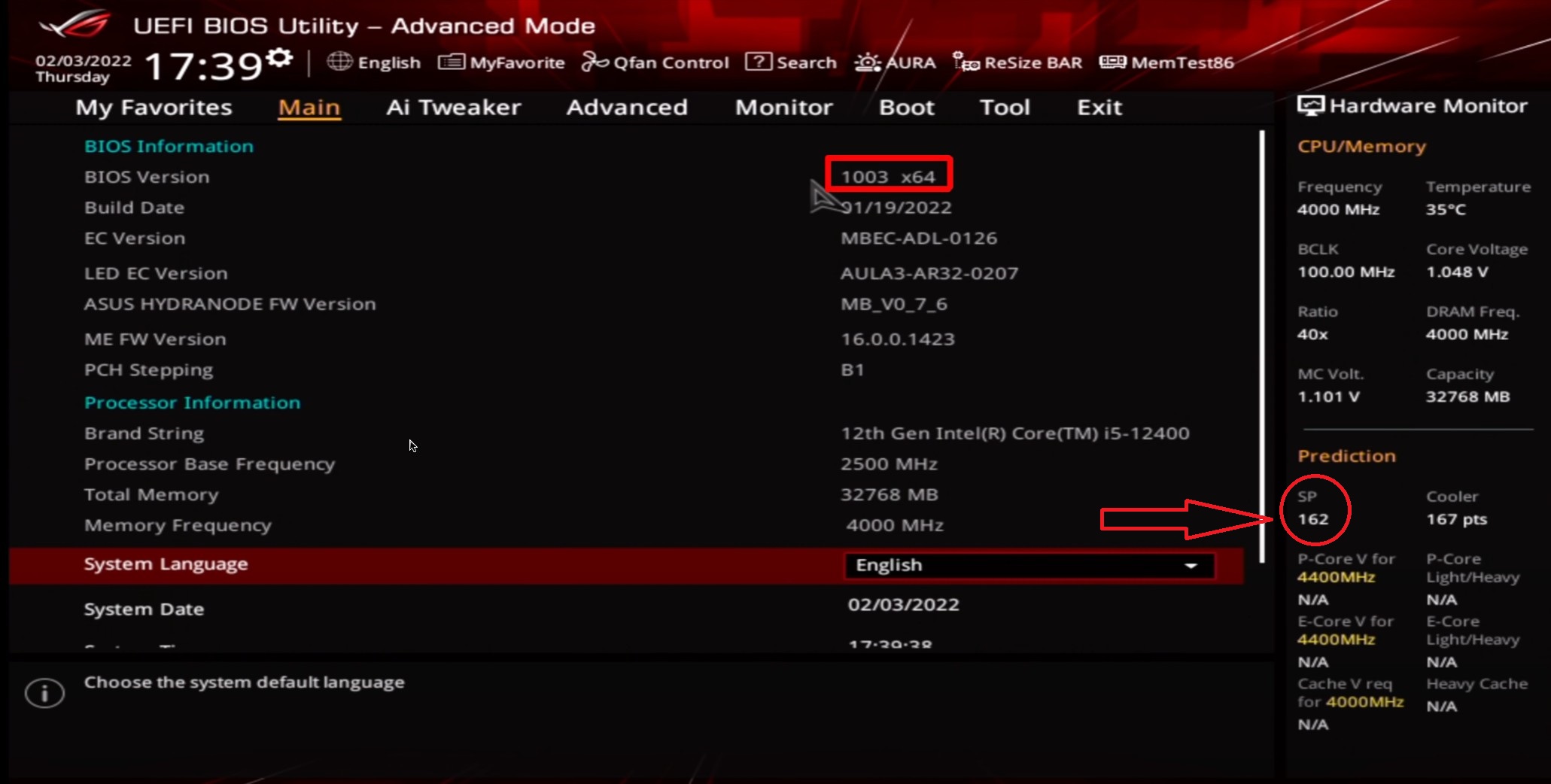
Task: Select the Exit tab
Action: tap(1099, 108)
